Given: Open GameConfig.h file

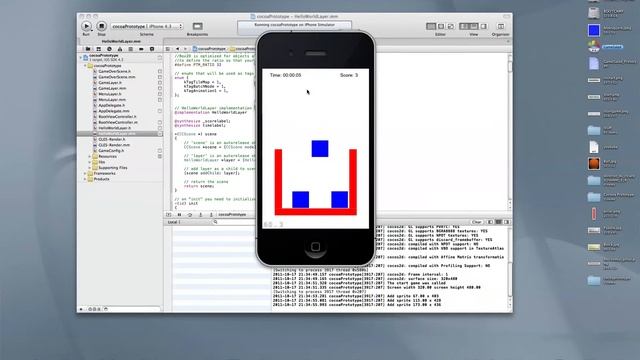Looking at the screenshot, I should click(111, 151).
